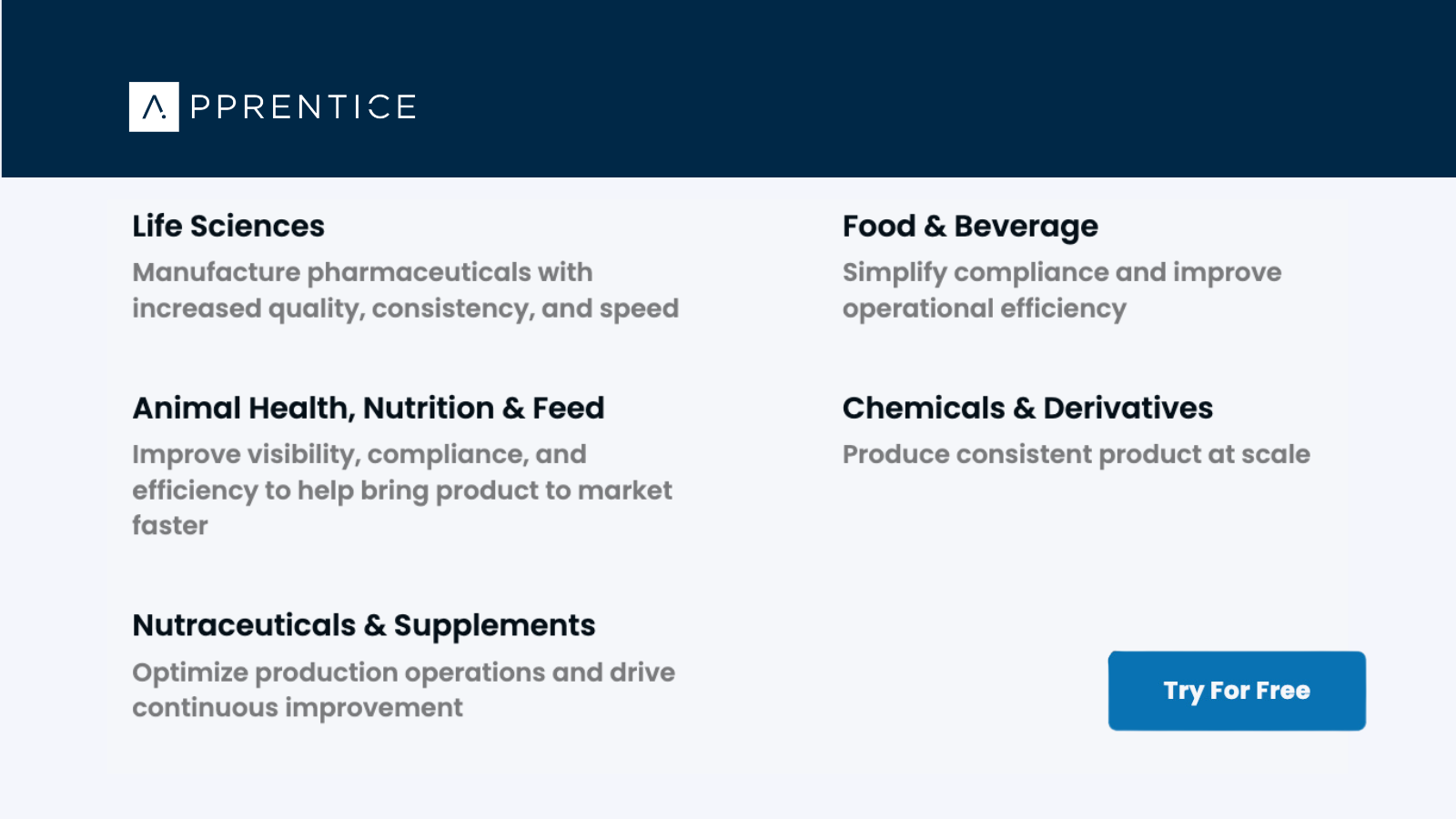Screen dimensions: 1456x819
Task: Open the Life Sciences industry link
Action: click(228, 226)
